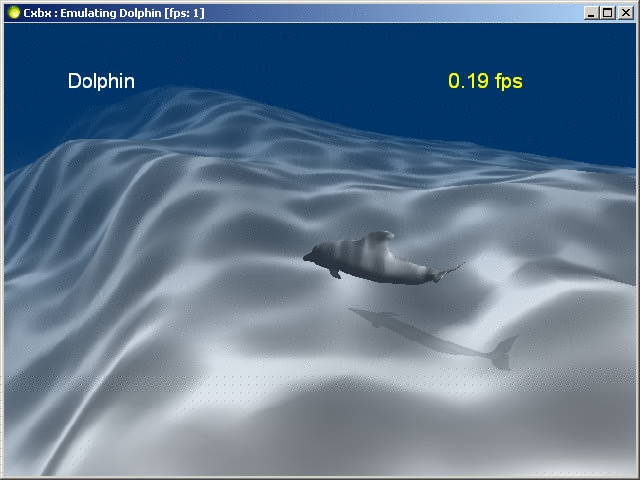Click the yellow "0.19 fps" counter
The width and height of the screenshot is (640, 480).
[x=485, y=82]
